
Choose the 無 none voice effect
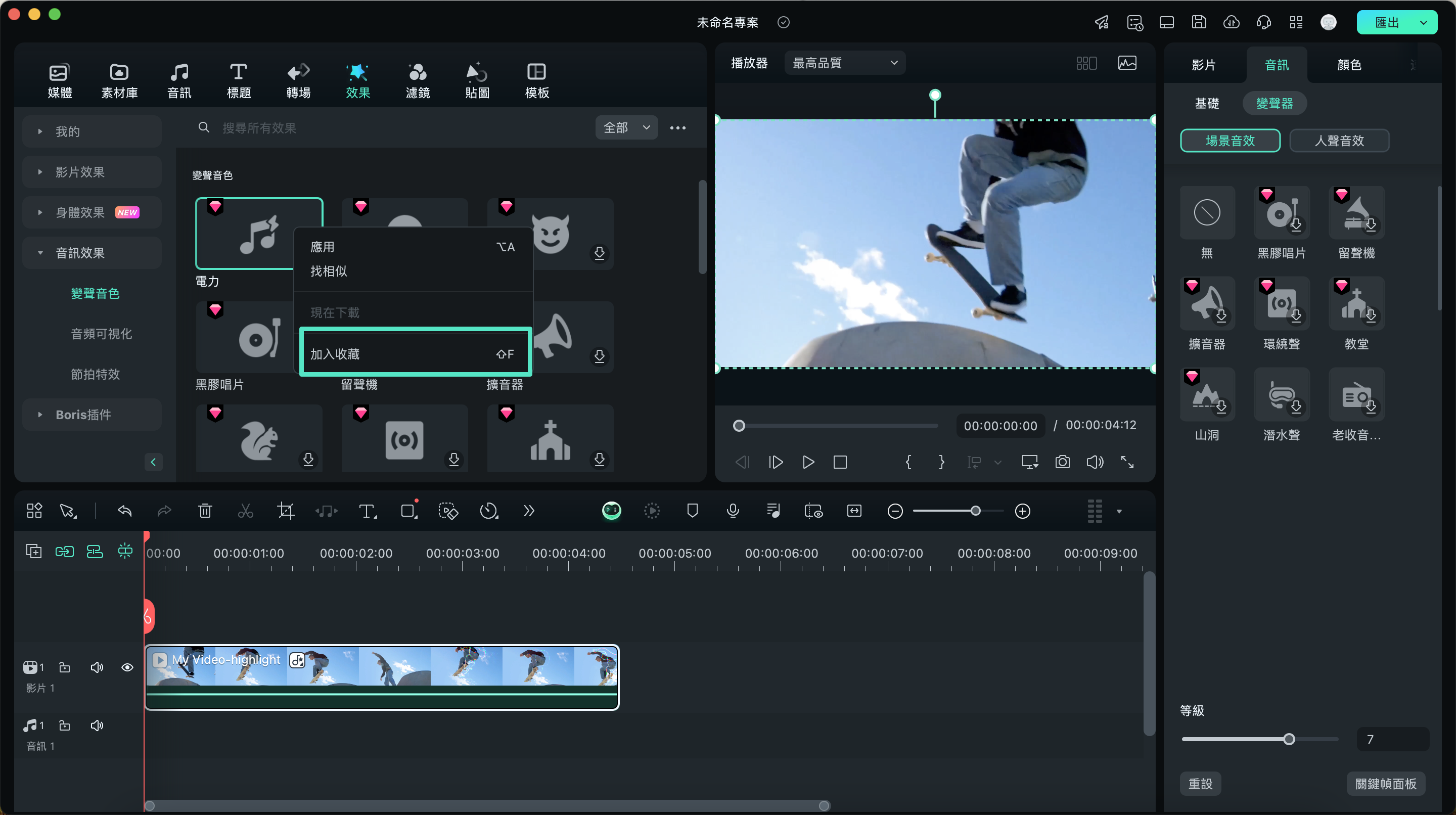(x=1207, y=213)
